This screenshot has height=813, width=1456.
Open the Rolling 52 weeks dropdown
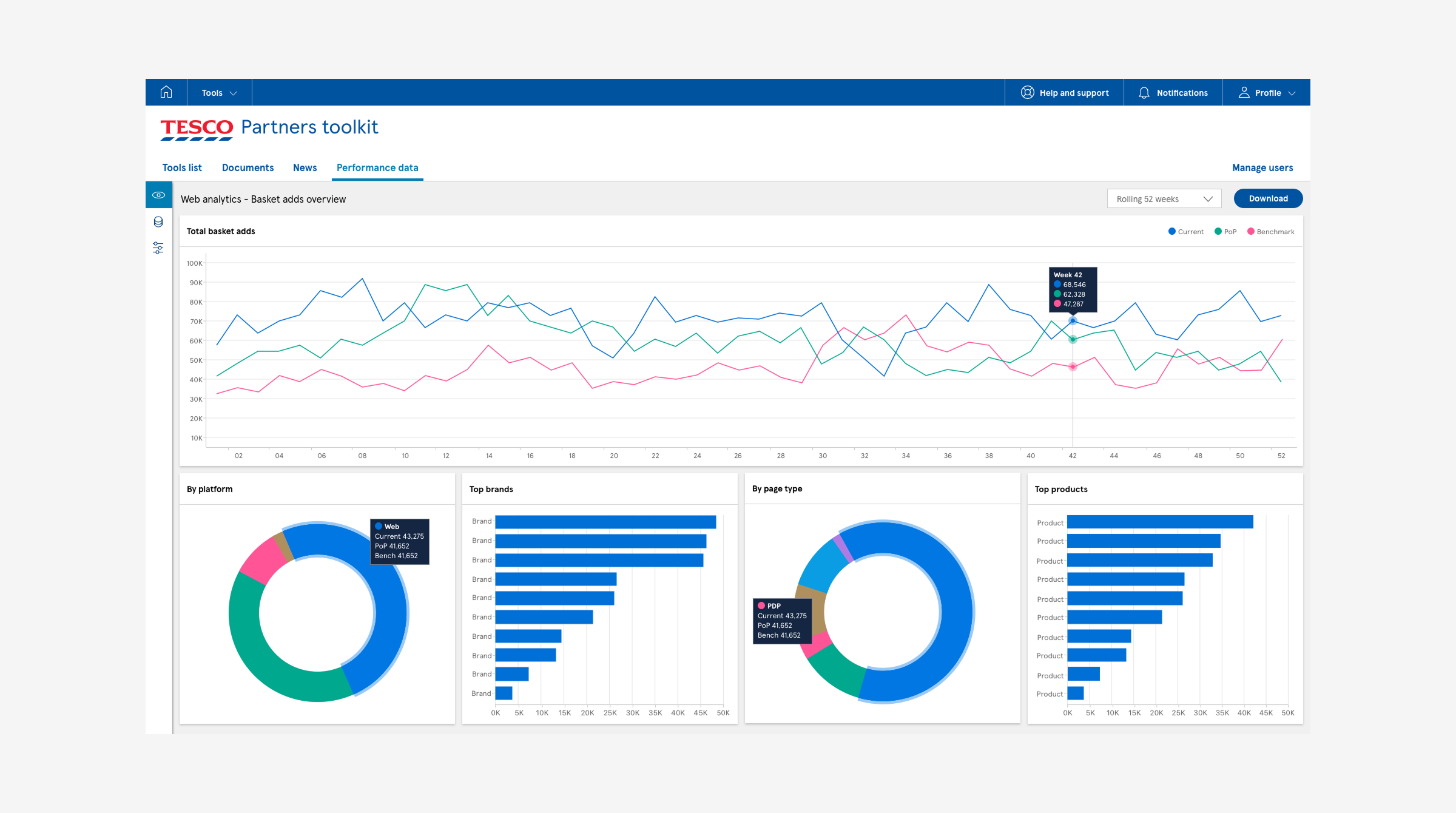pyautogui.click(x=1164, y=199)
